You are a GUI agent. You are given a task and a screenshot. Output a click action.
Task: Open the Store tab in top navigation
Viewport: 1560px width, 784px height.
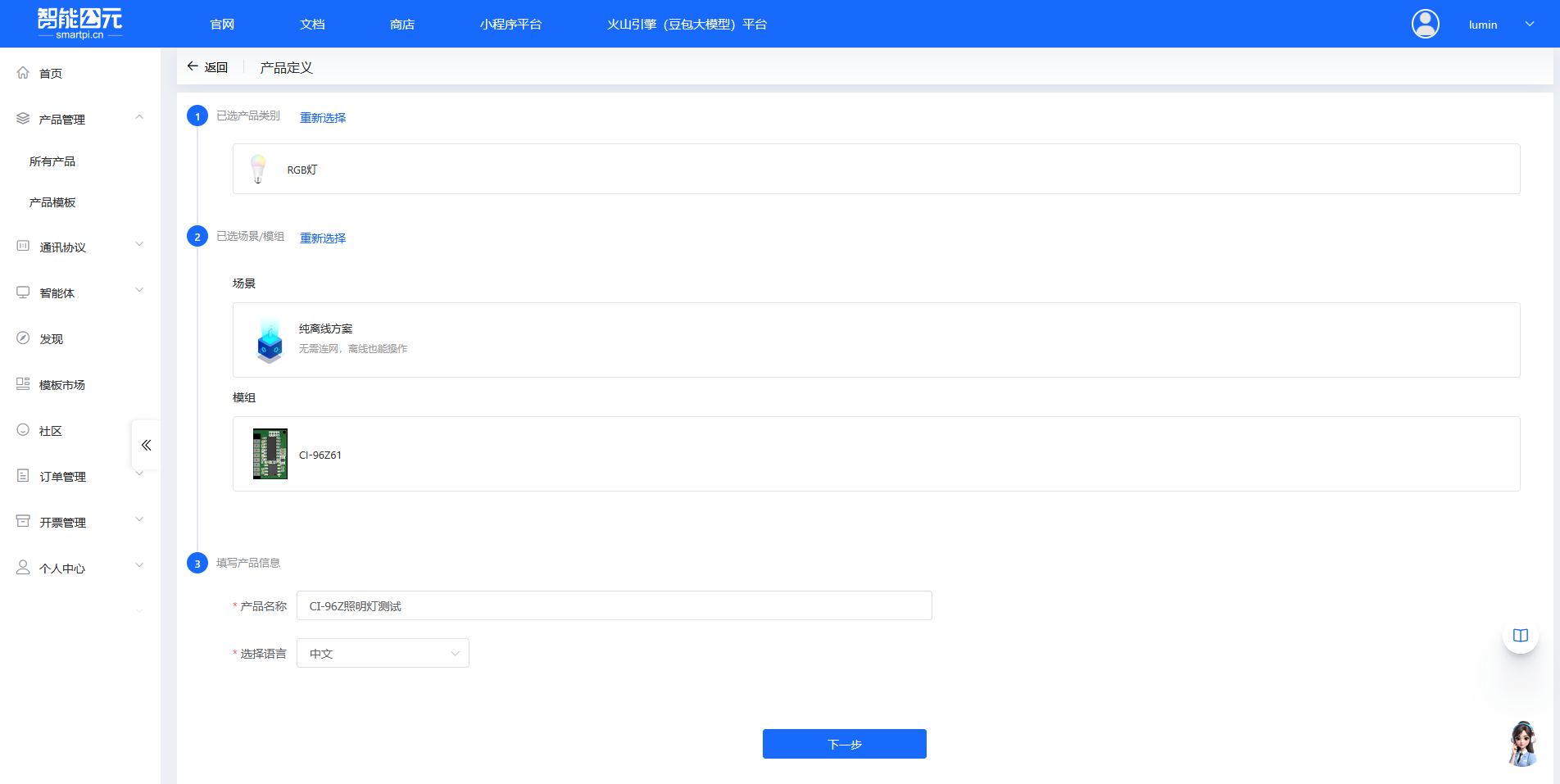coord(401,25)
